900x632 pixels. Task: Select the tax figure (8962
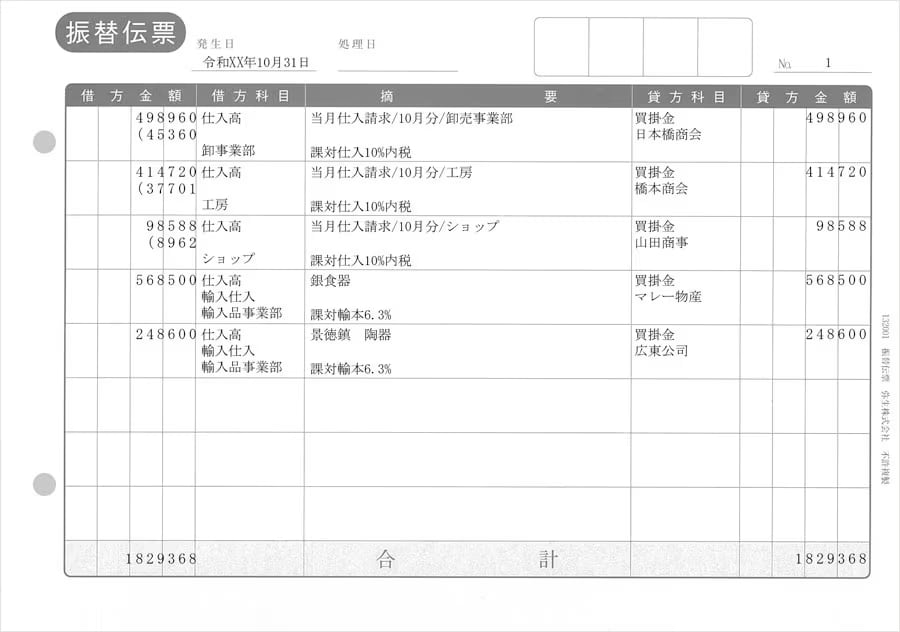point(172,242)
